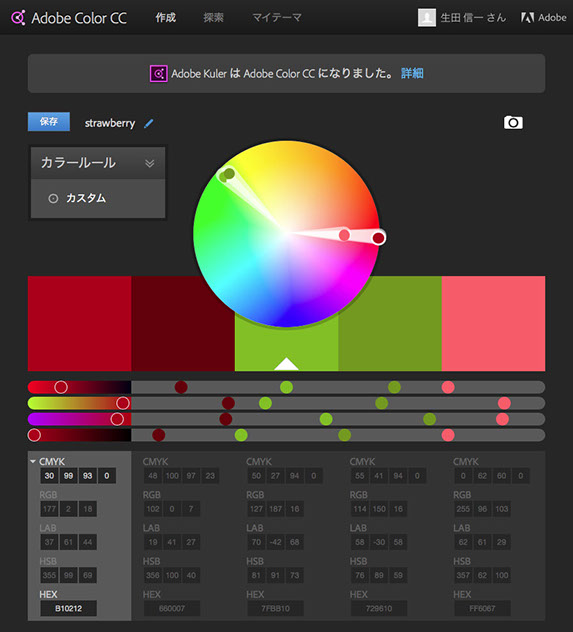This screenshot has height=632, width=573.
Task: Click the first column HSB field 355
Action: tap(49, 575)
